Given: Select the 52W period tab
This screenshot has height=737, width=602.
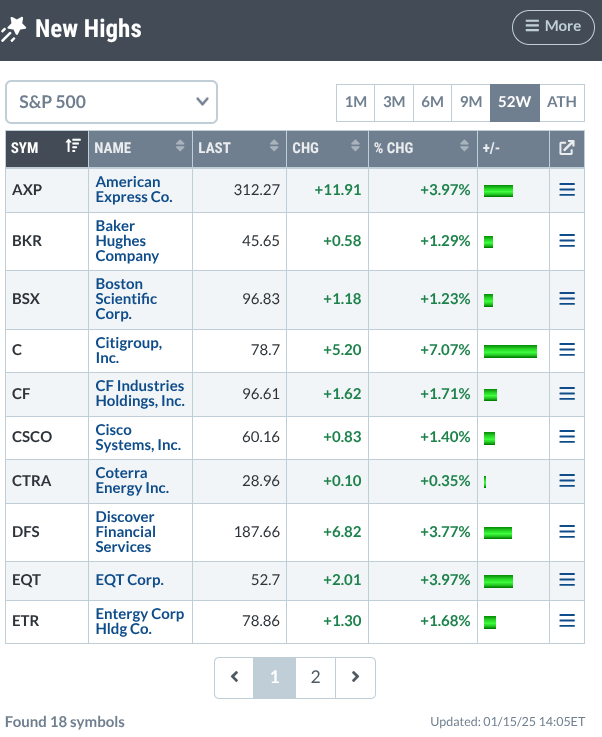Looking at the screenshot, I should [515, 102].
